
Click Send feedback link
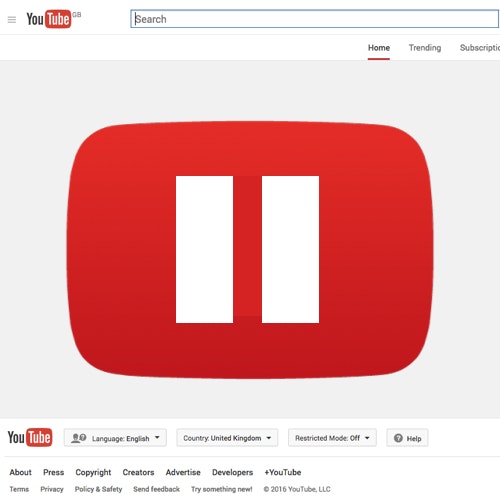(156, 489)
